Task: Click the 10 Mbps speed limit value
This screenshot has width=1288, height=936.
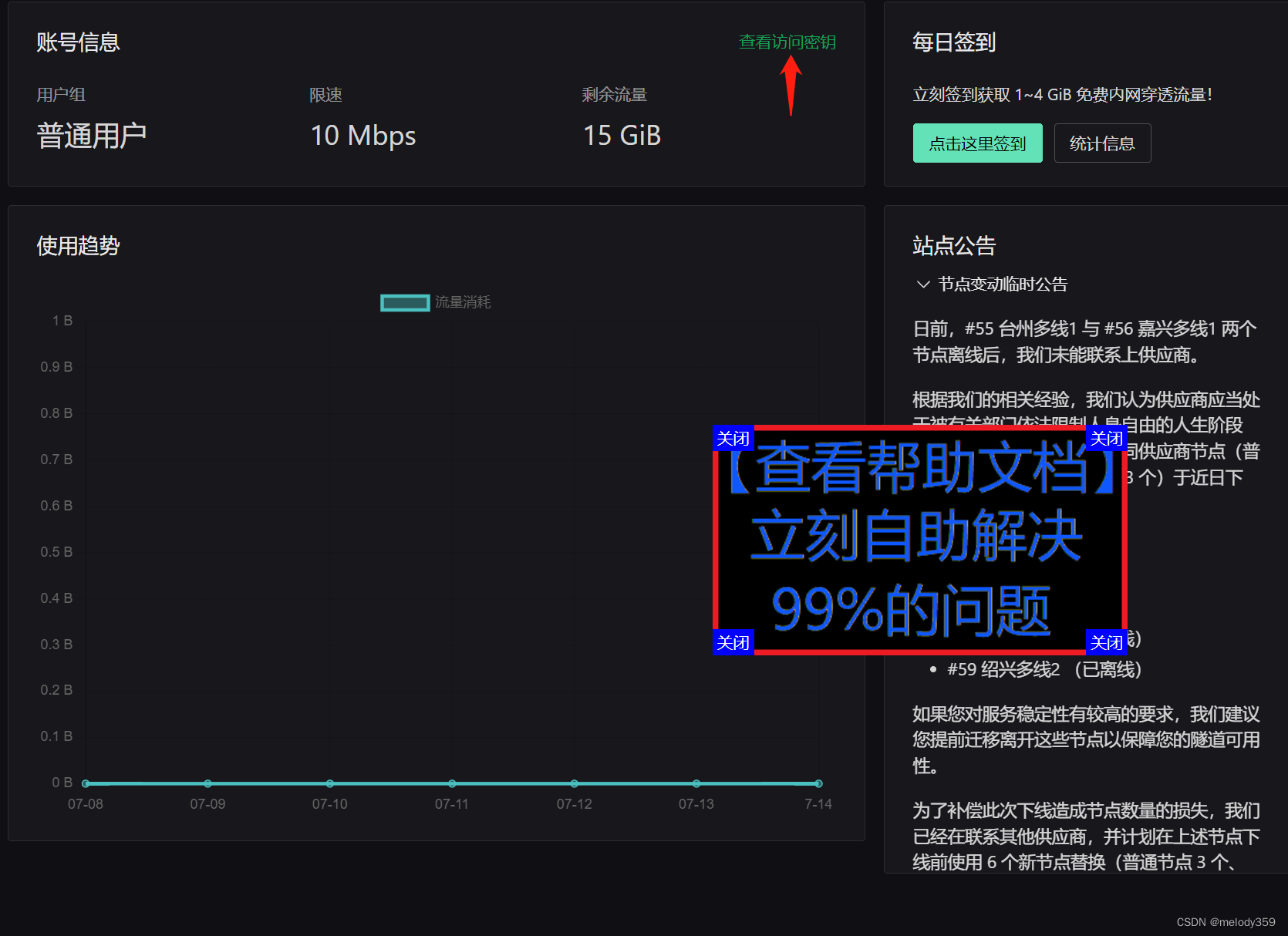Action: click(x=363, y=136)
